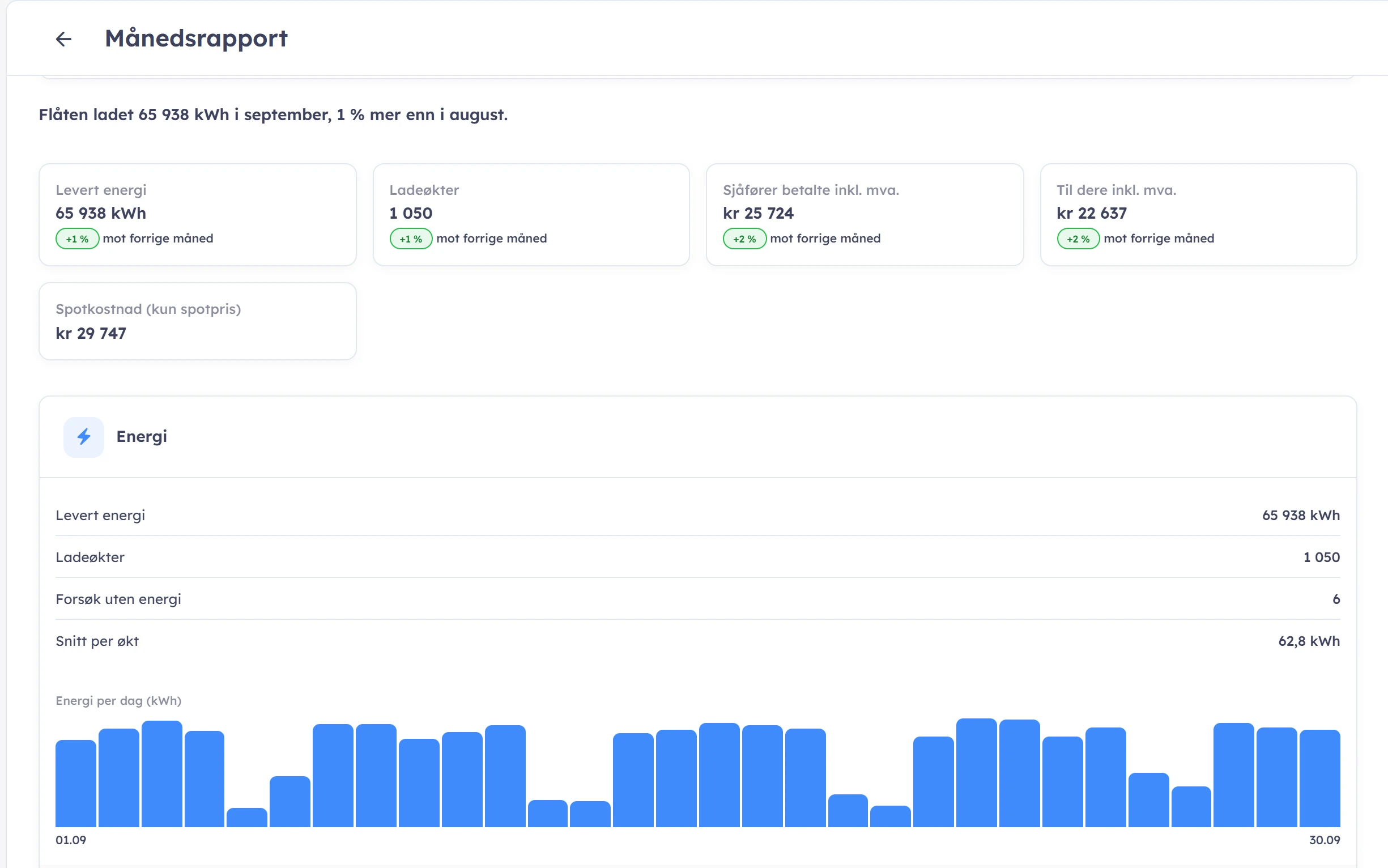Go back using the arrow icon
The width and height of the screenshot is (1388, 868).
(x=63, y=39)
